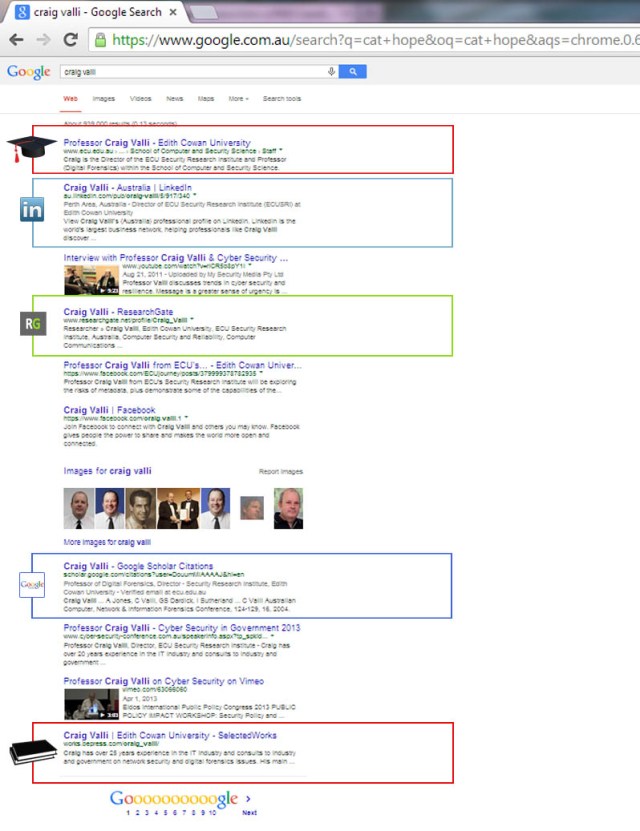Viewport: 640px width, 831px height.
Task: Click the blue magnifier search button
Action: click(x=352, y=72)
